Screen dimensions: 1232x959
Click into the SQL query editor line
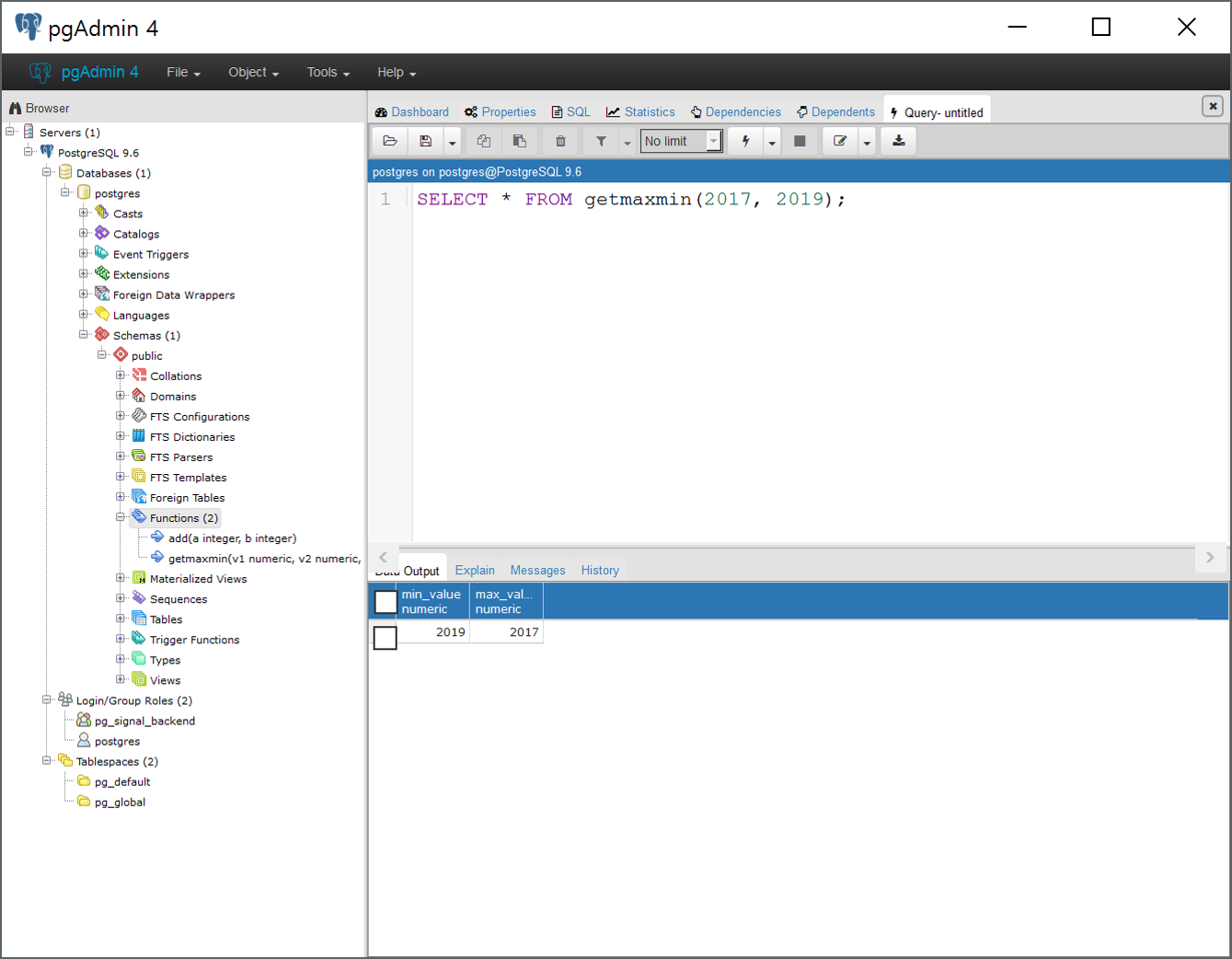click(630, 200)
